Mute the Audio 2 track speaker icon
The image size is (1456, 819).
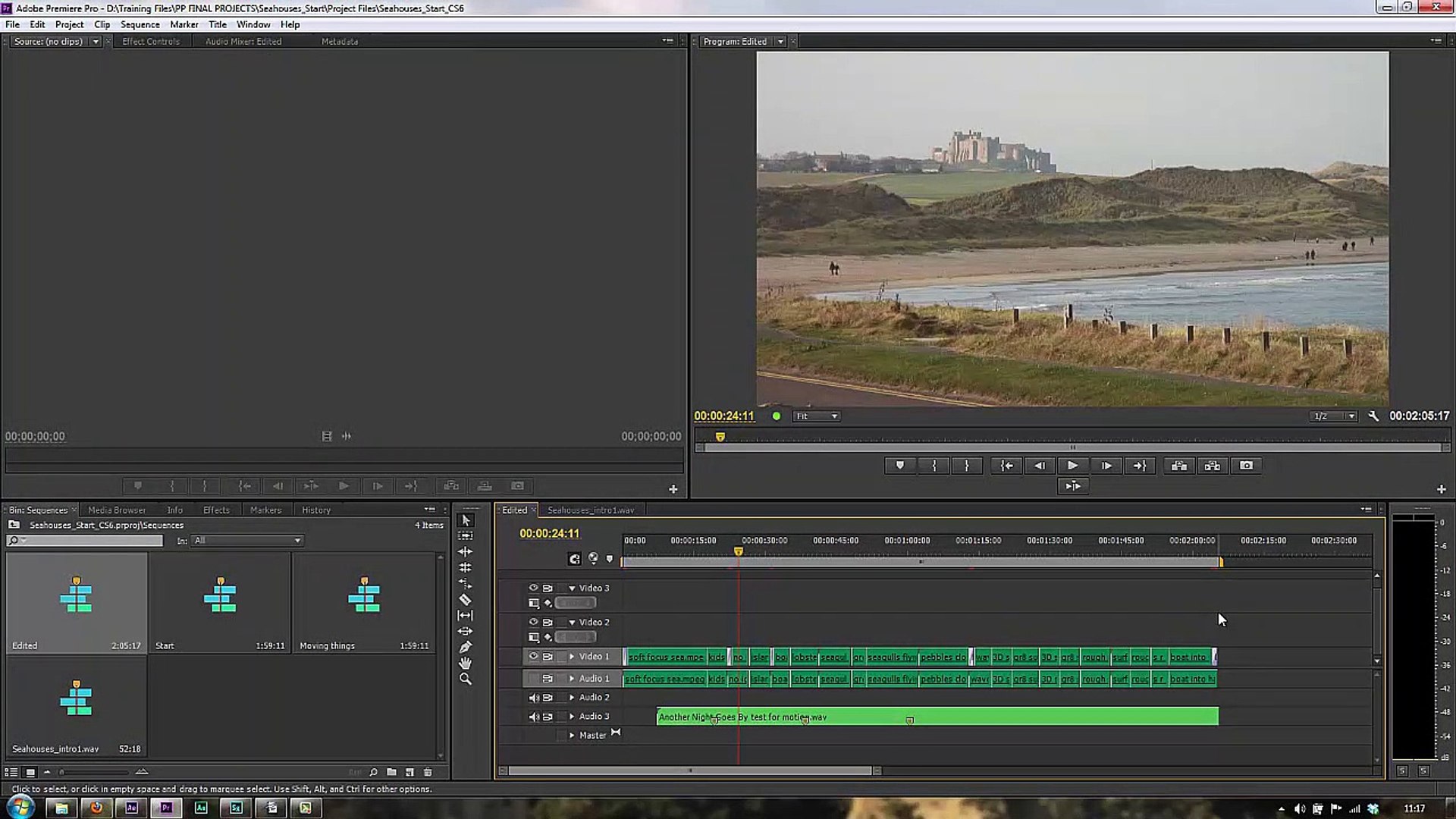point(534,696)
